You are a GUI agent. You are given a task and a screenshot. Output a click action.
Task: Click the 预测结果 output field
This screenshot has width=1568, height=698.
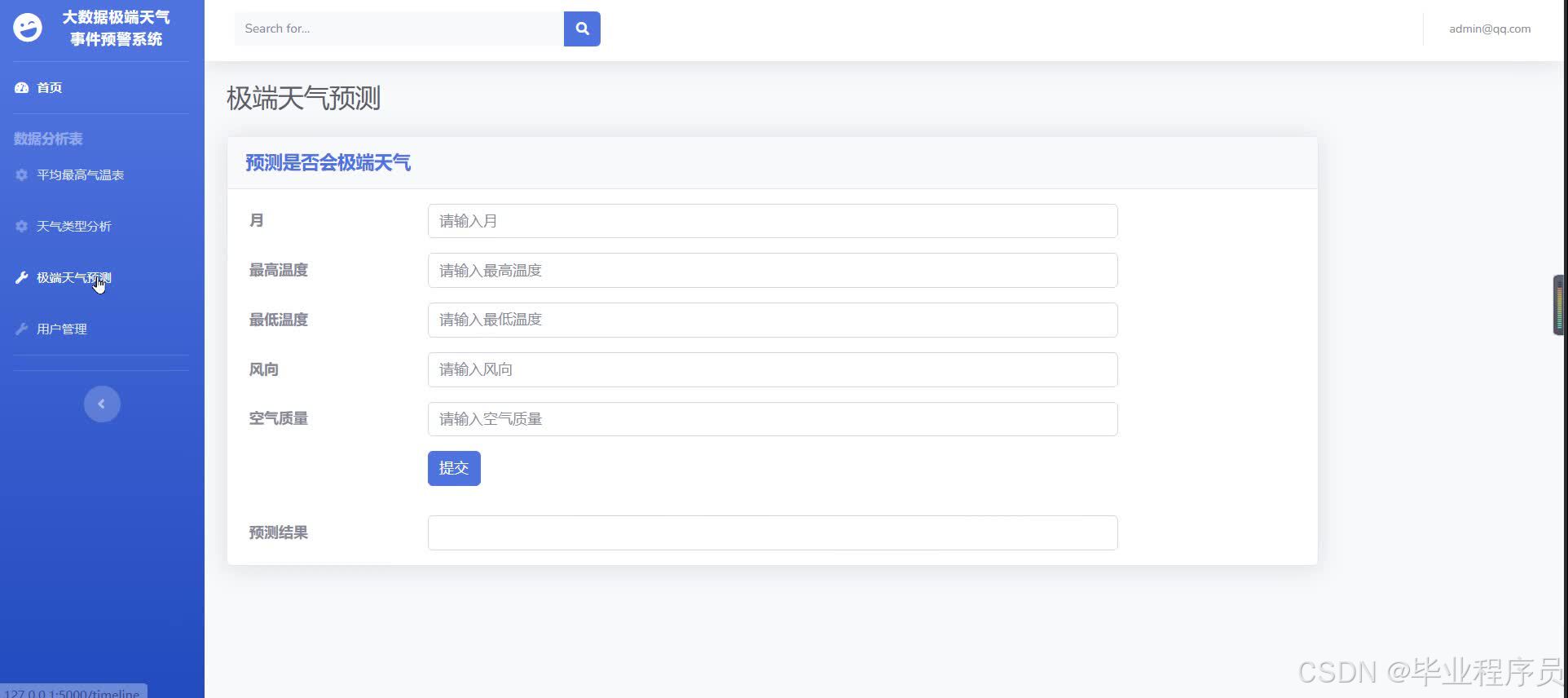773,532
